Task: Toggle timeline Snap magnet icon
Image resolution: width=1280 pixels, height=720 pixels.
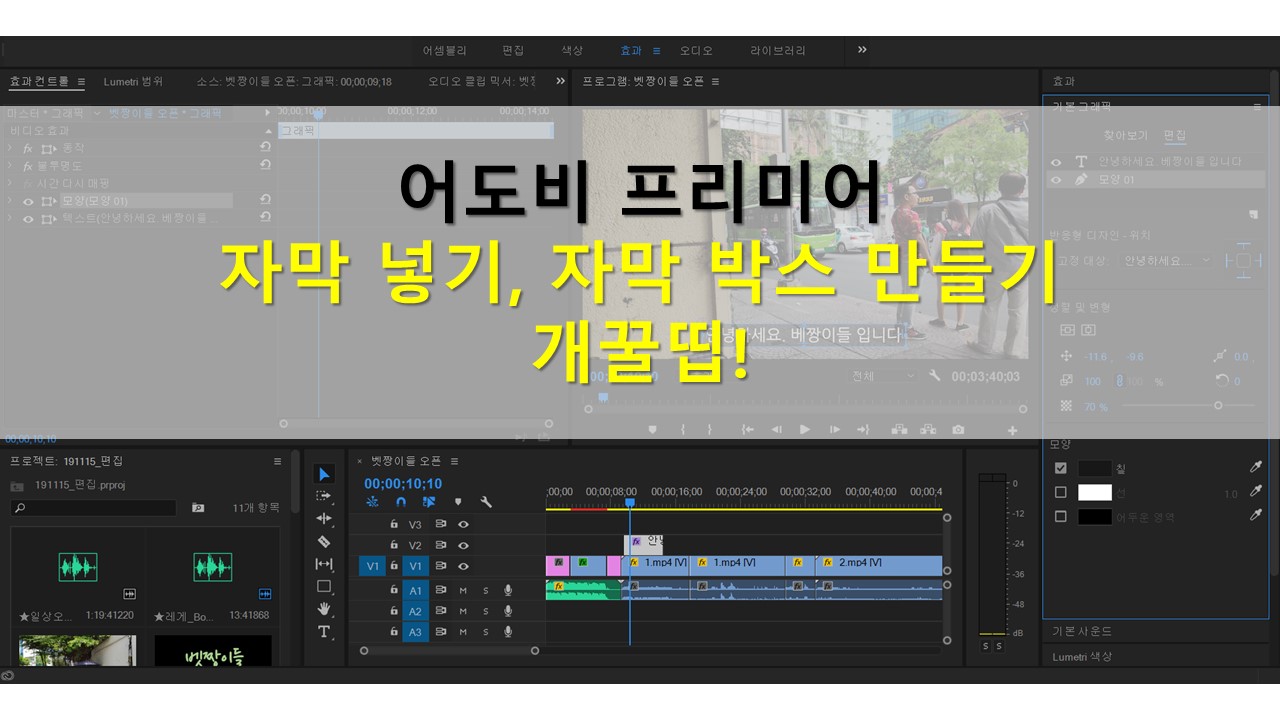Action: [x=401, y=502]
